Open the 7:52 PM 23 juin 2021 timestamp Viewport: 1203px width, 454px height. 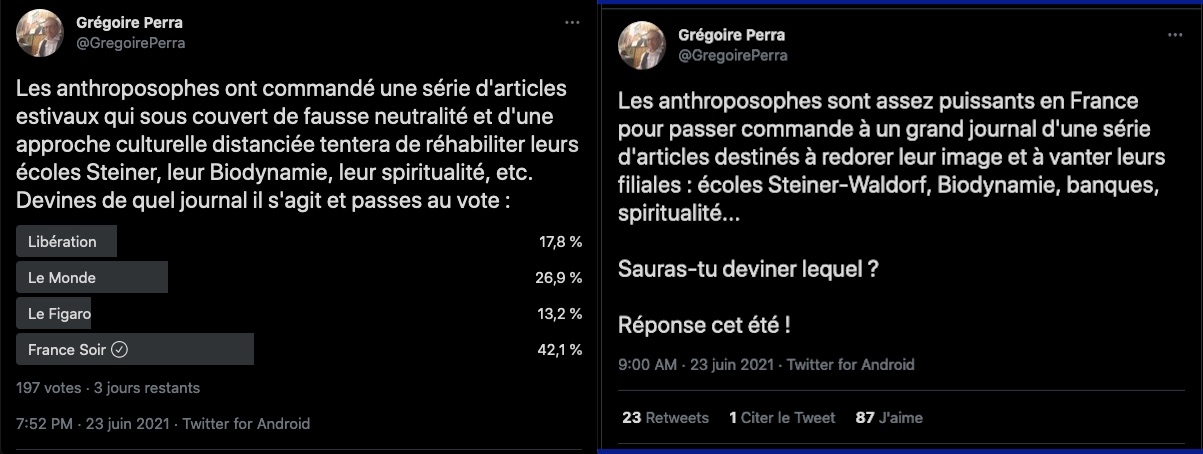[89, 424]
